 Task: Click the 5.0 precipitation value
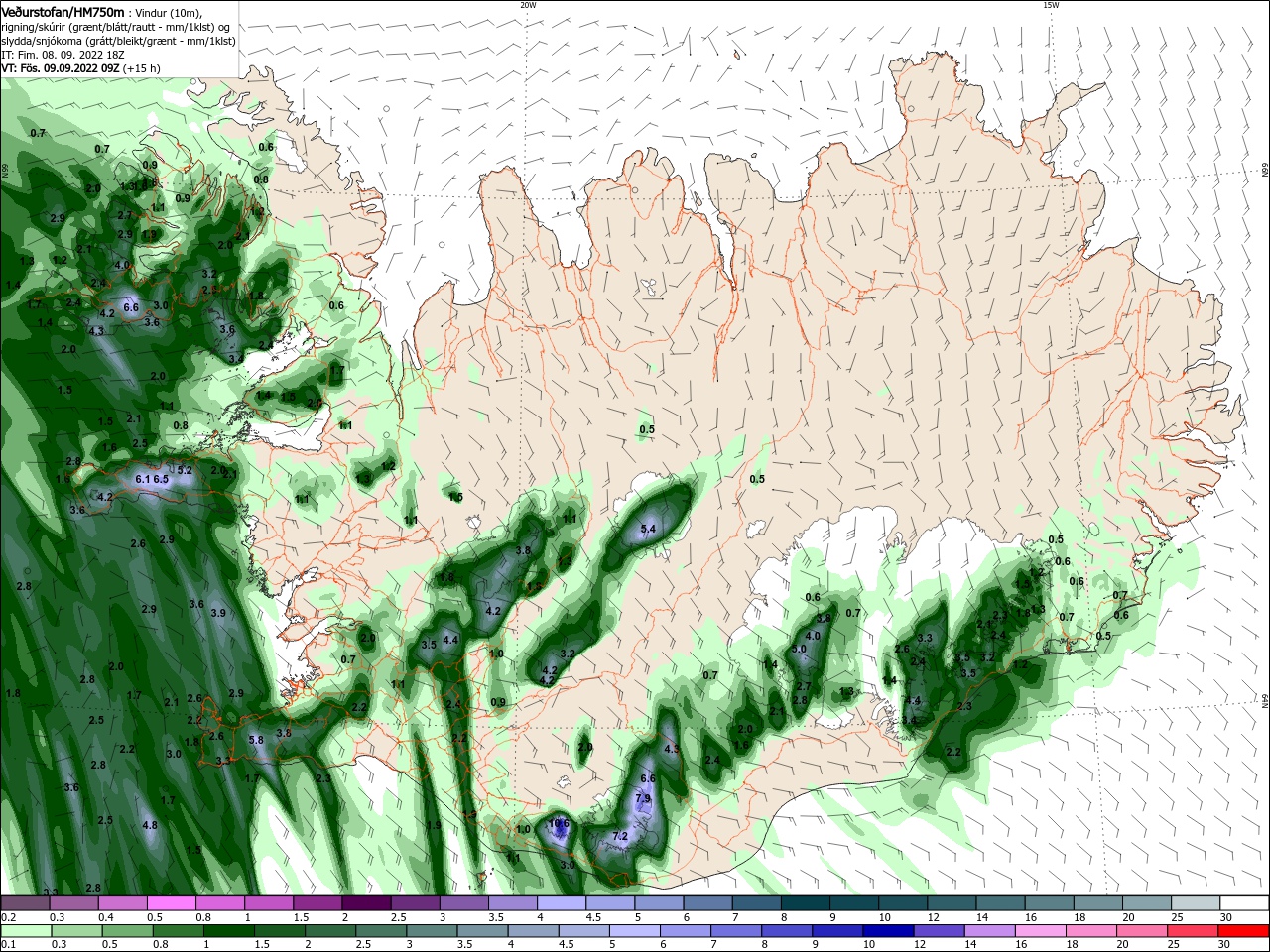799,649
